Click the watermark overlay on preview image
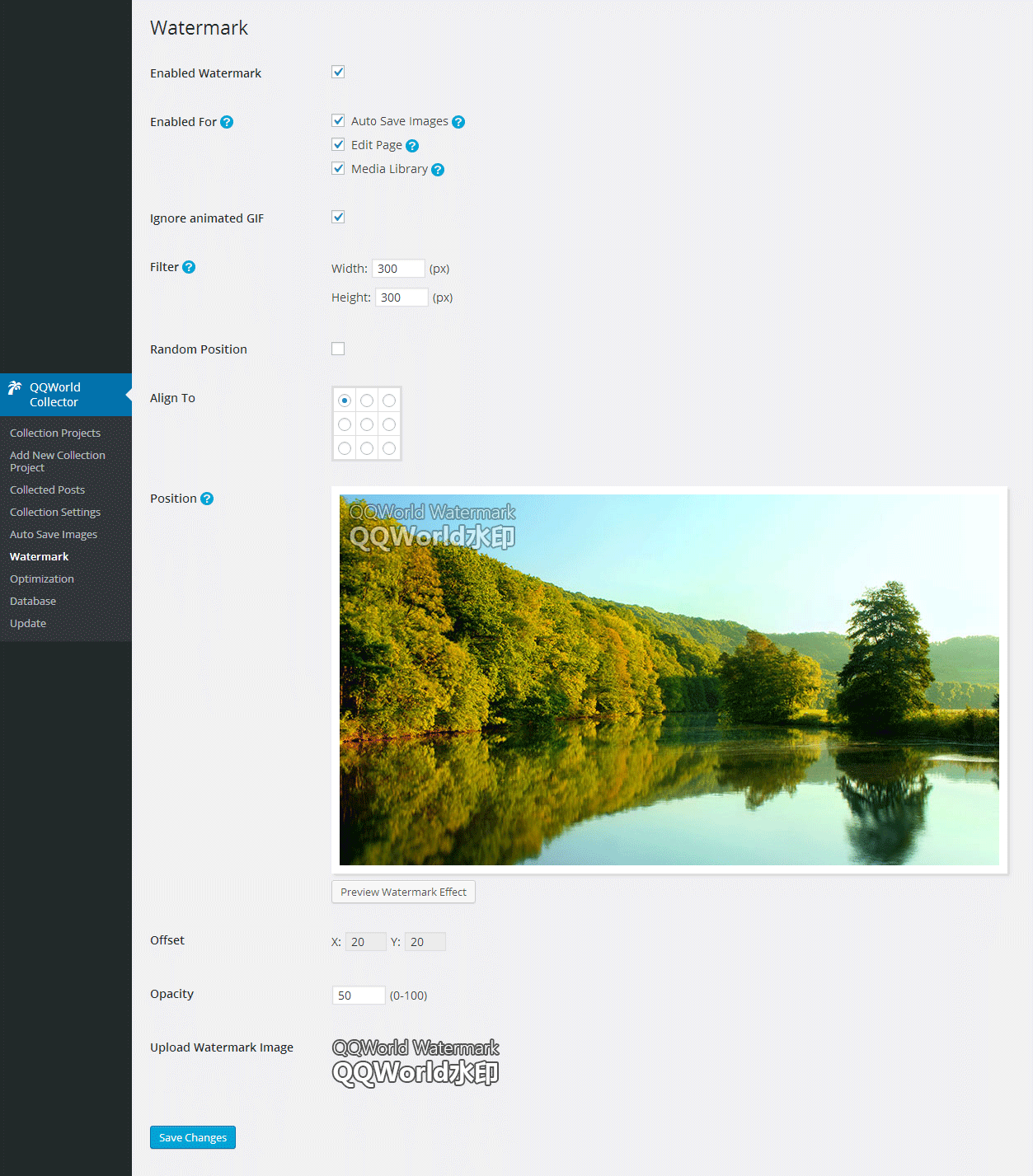Viewport: 1033px width, 1176px height. pyautogui.click(x=432, y=526)
